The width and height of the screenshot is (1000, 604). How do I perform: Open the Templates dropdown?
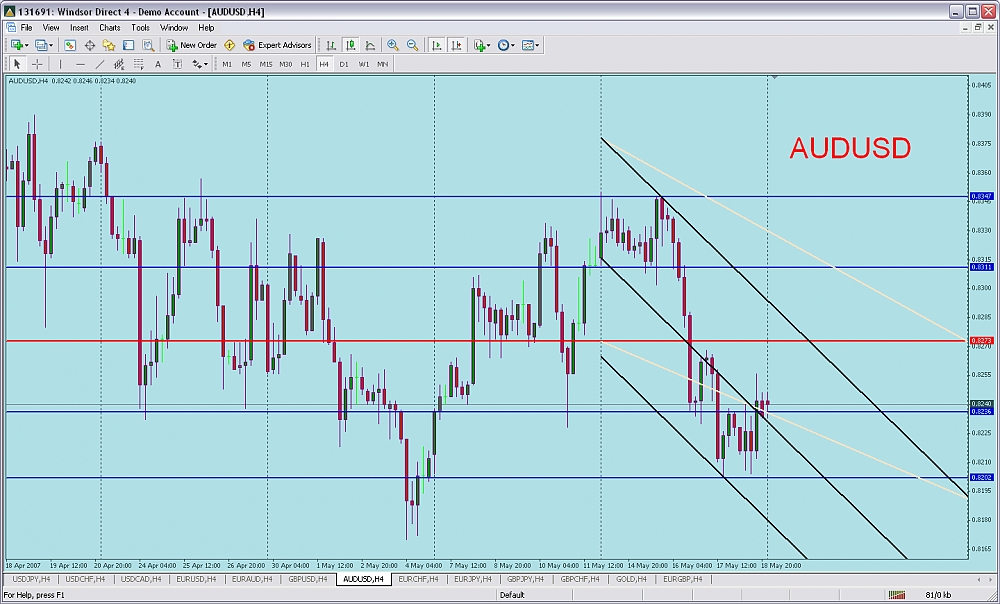(x=530, y=45)
